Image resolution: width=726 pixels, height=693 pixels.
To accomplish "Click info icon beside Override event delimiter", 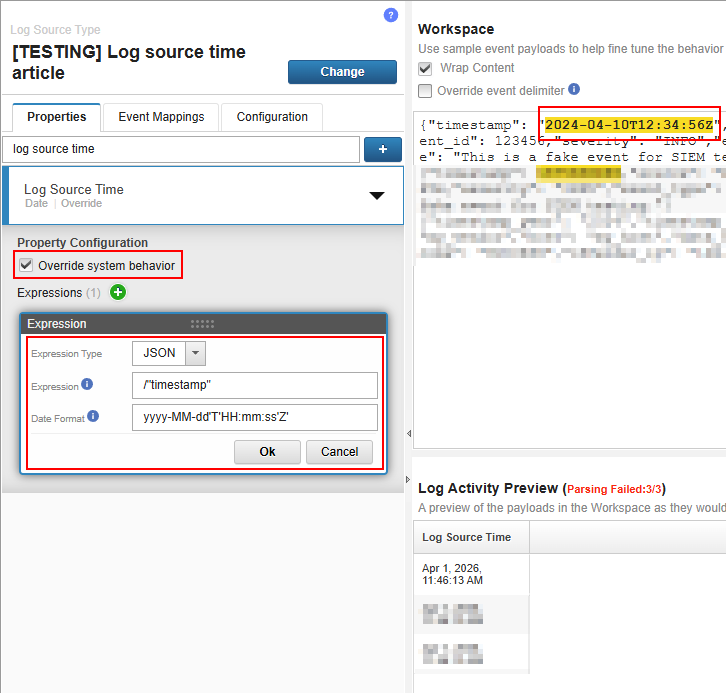I will tap(574, 90).
